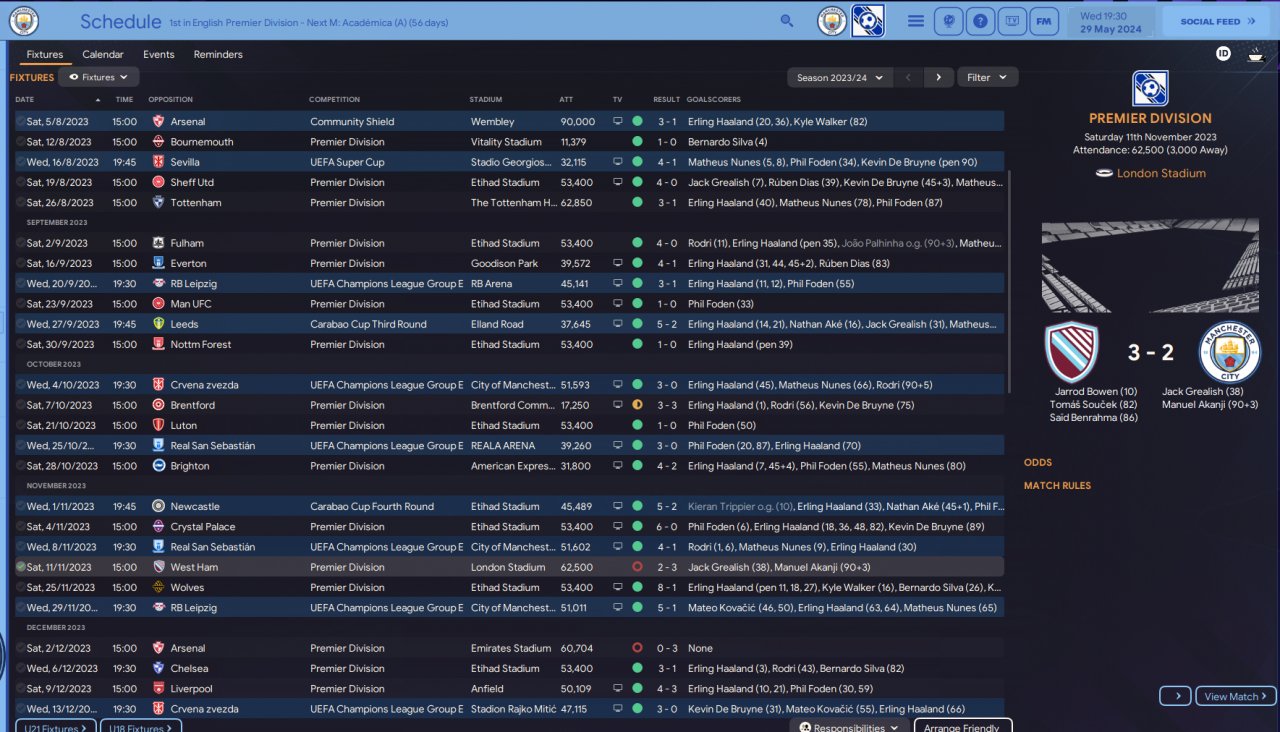Click the Arsenal crest in 5/8/2023 row
1280x732 pixels.
158,121
